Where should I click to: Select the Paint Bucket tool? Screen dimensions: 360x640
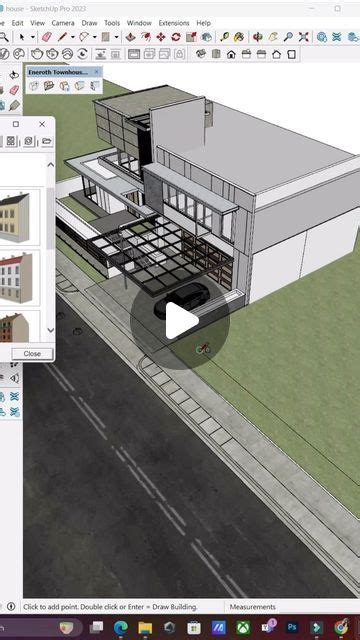(x=239, y=37)
